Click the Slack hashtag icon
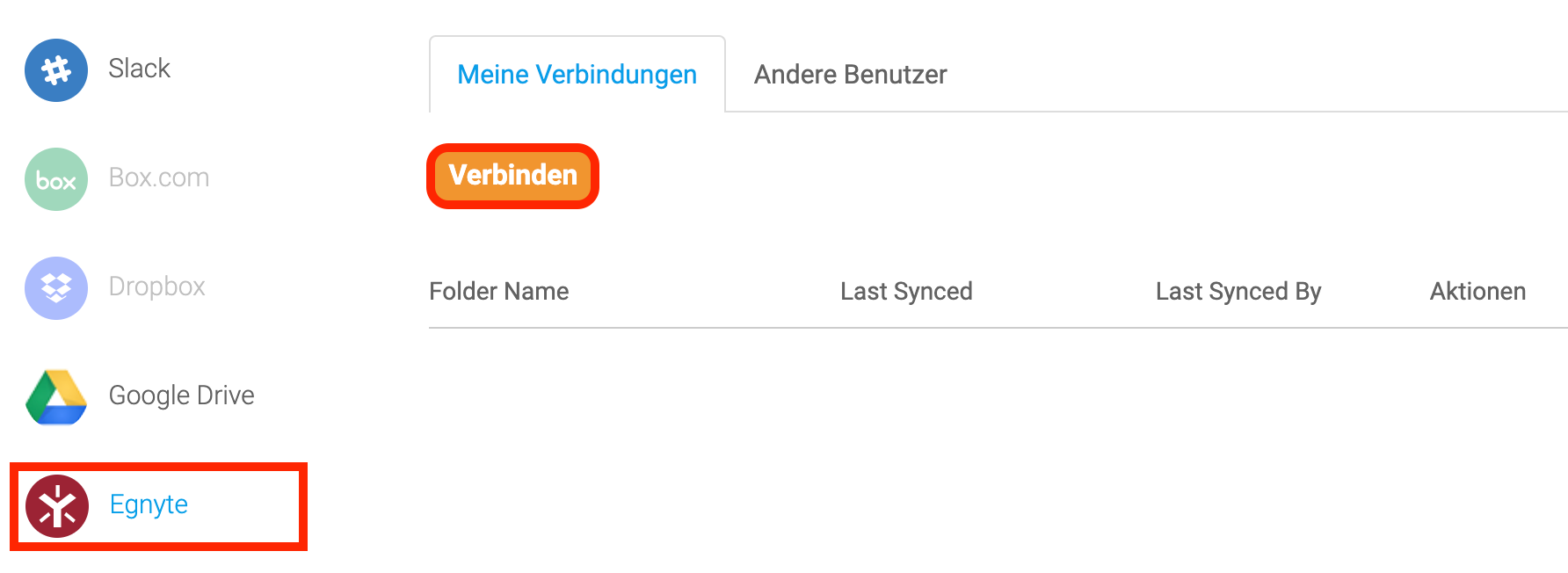The image size is (1568, 573). click(56, 70)
